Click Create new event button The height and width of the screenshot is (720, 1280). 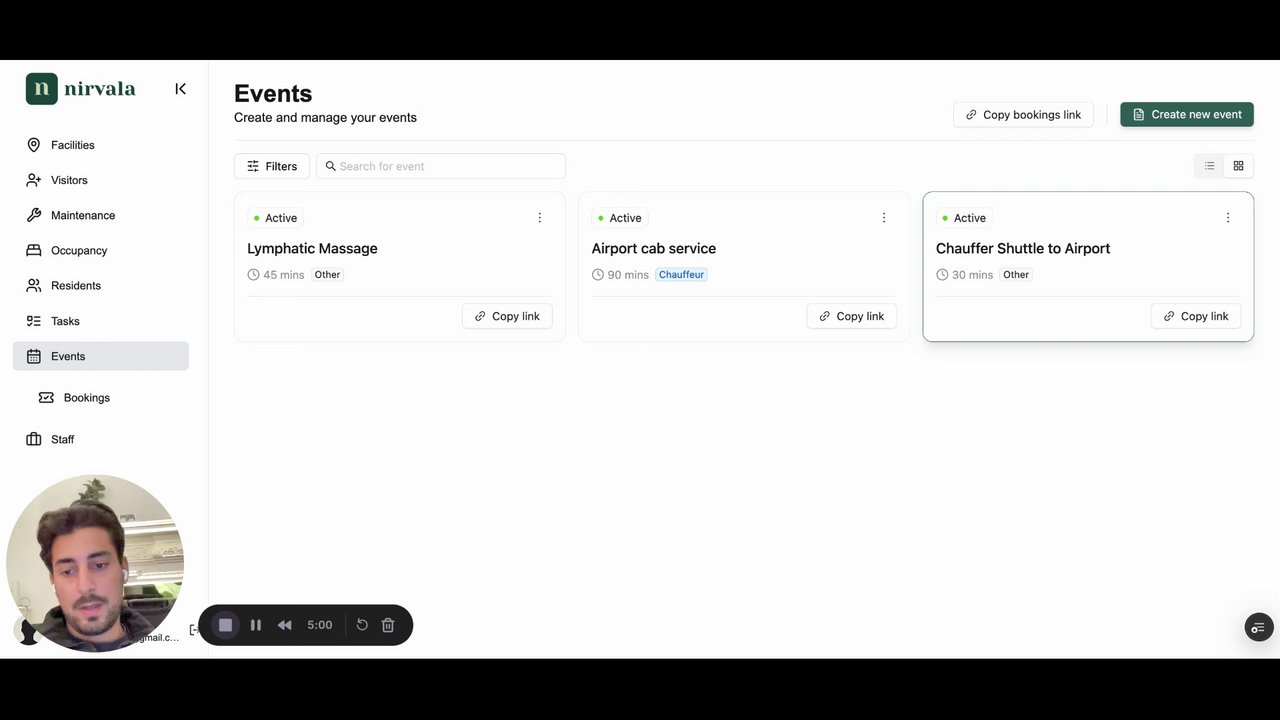coord(1186,115)
